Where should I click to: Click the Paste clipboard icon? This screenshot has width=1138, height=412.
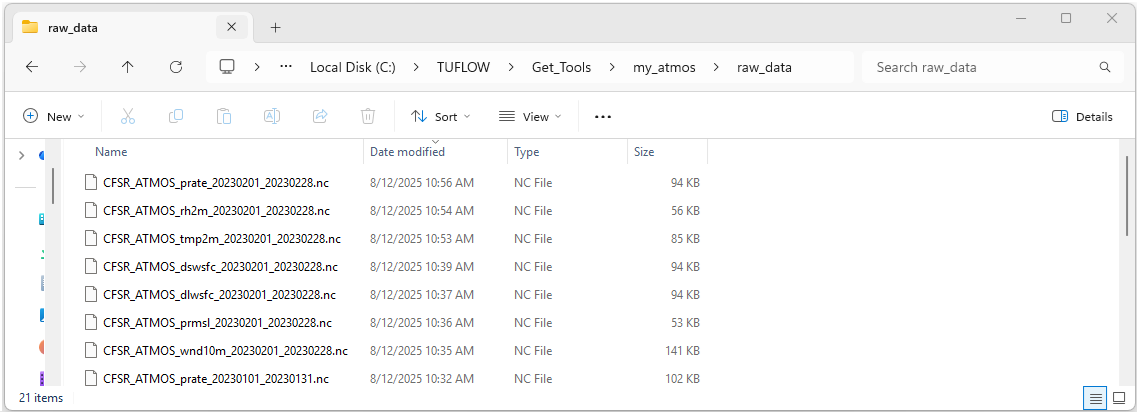pos(224,116)
